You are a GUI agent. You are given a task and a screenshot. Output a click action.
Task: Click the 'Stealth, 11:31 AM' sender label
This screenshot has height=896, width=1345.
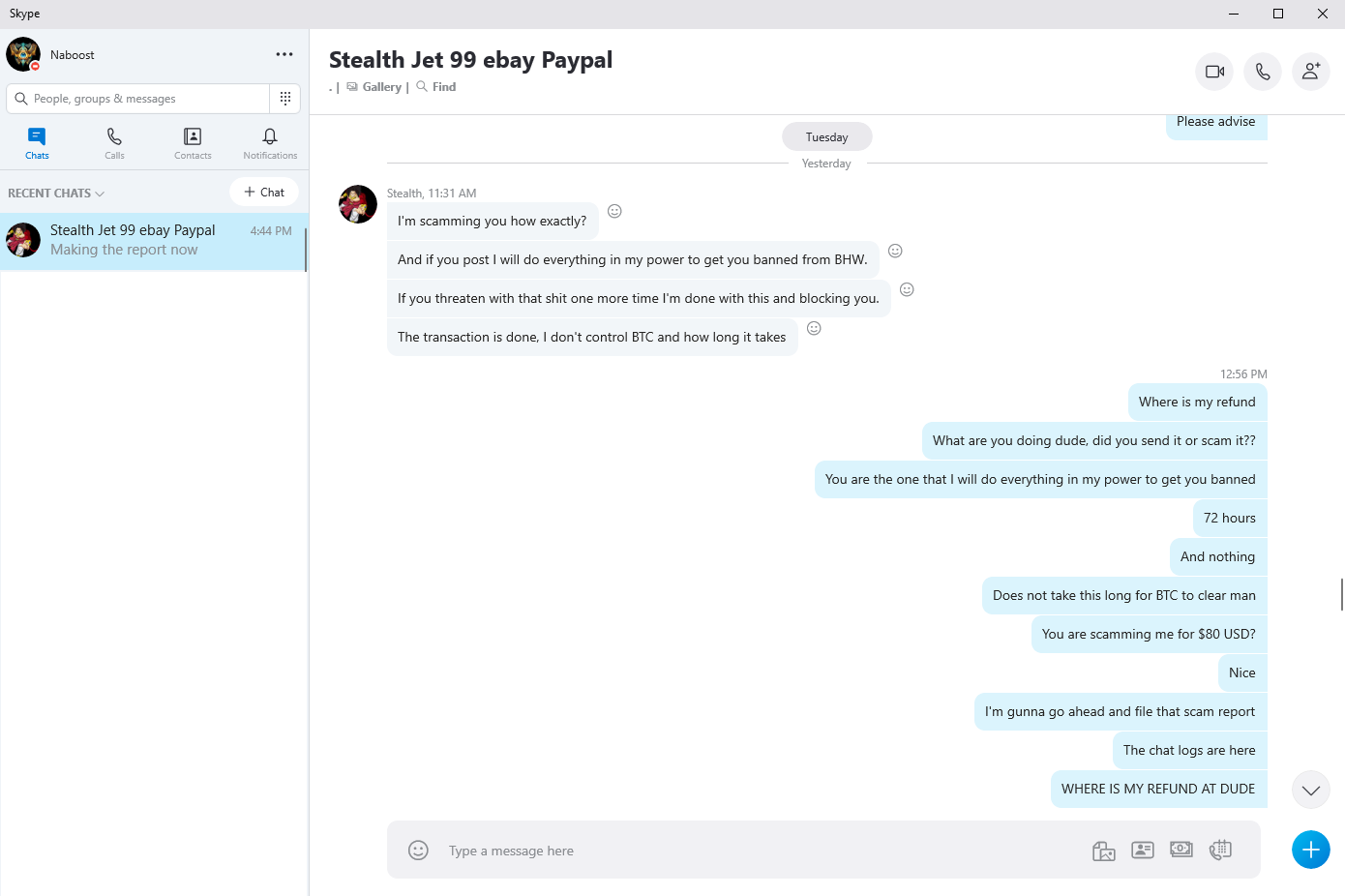pyautogui.click(x=432, y=194)
